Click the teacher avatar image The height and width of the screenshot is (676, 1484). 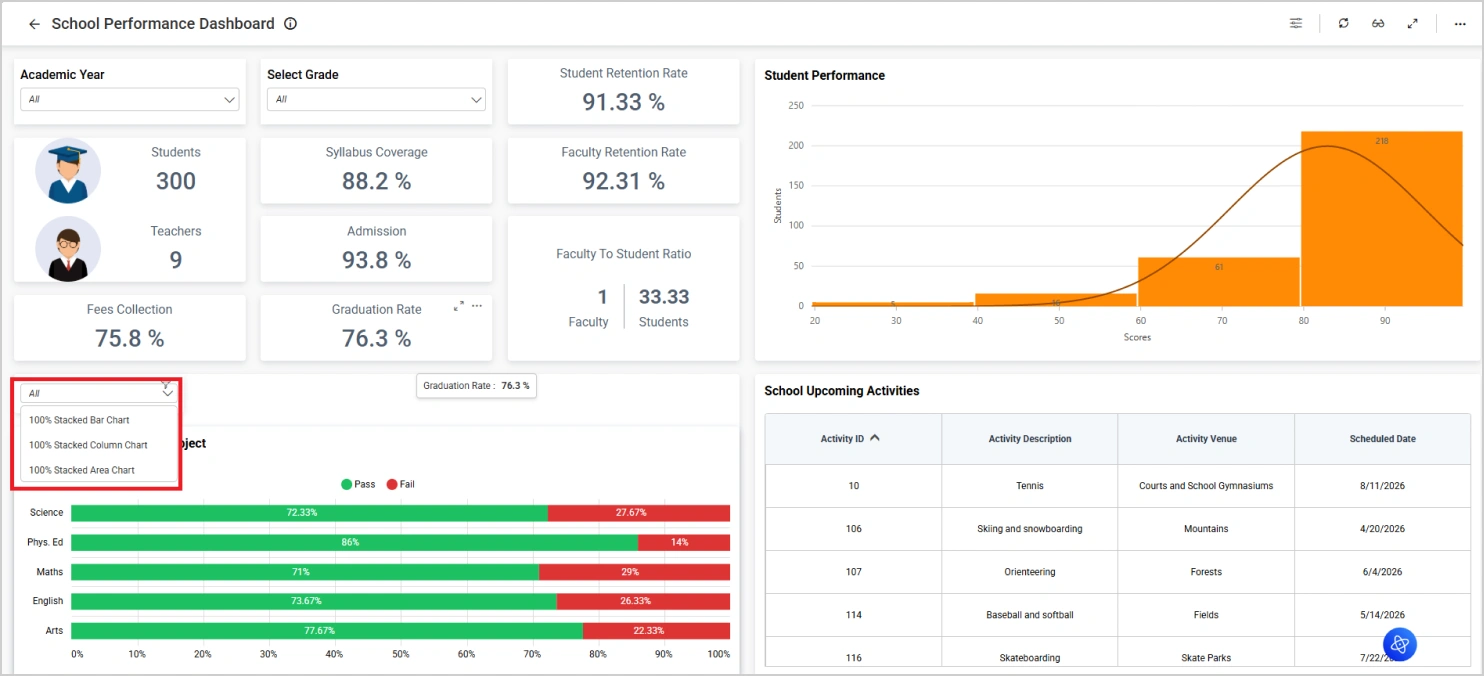(x=68, y=249)
